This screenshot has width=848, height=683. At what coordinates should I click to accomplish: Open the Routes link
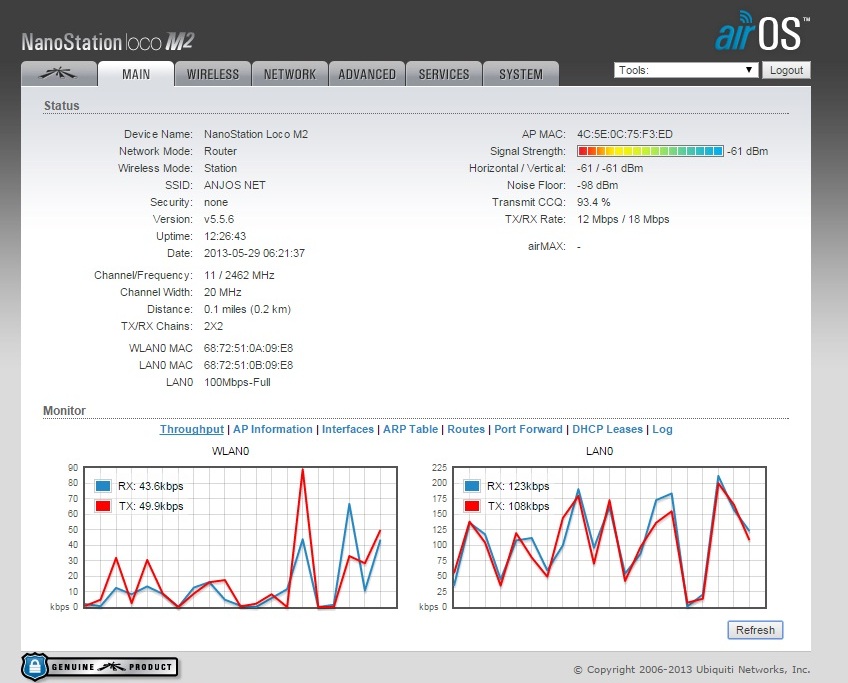coord(466,429)
